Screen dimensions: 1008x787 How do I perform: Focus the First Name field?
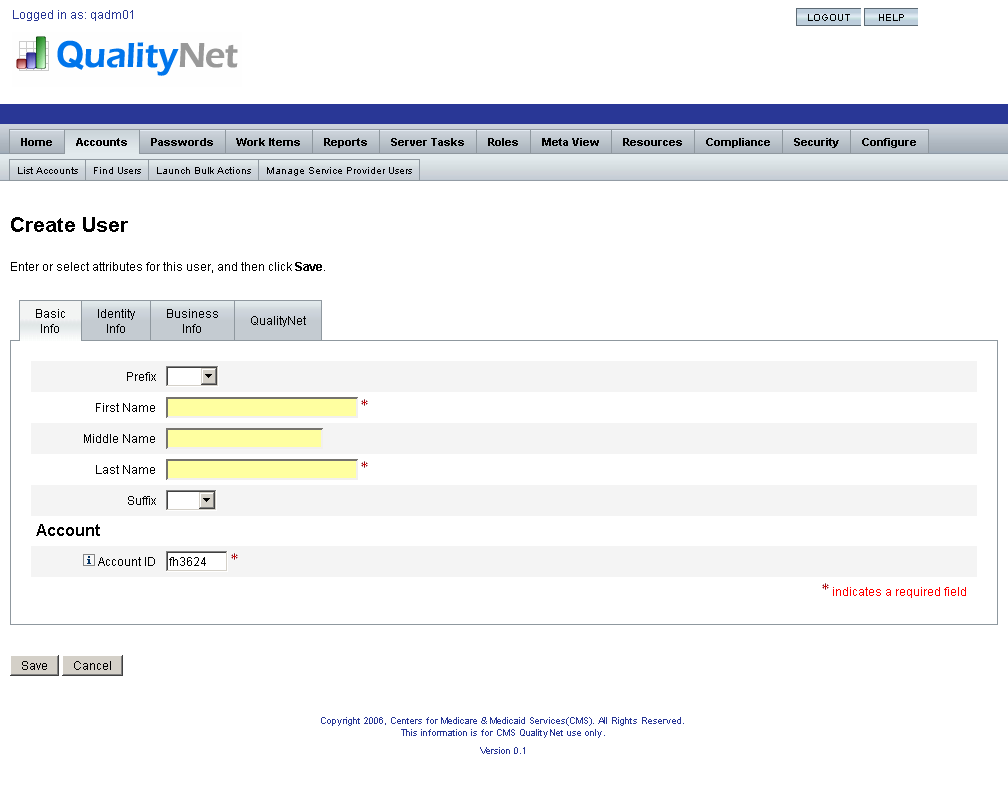[262, 408]
